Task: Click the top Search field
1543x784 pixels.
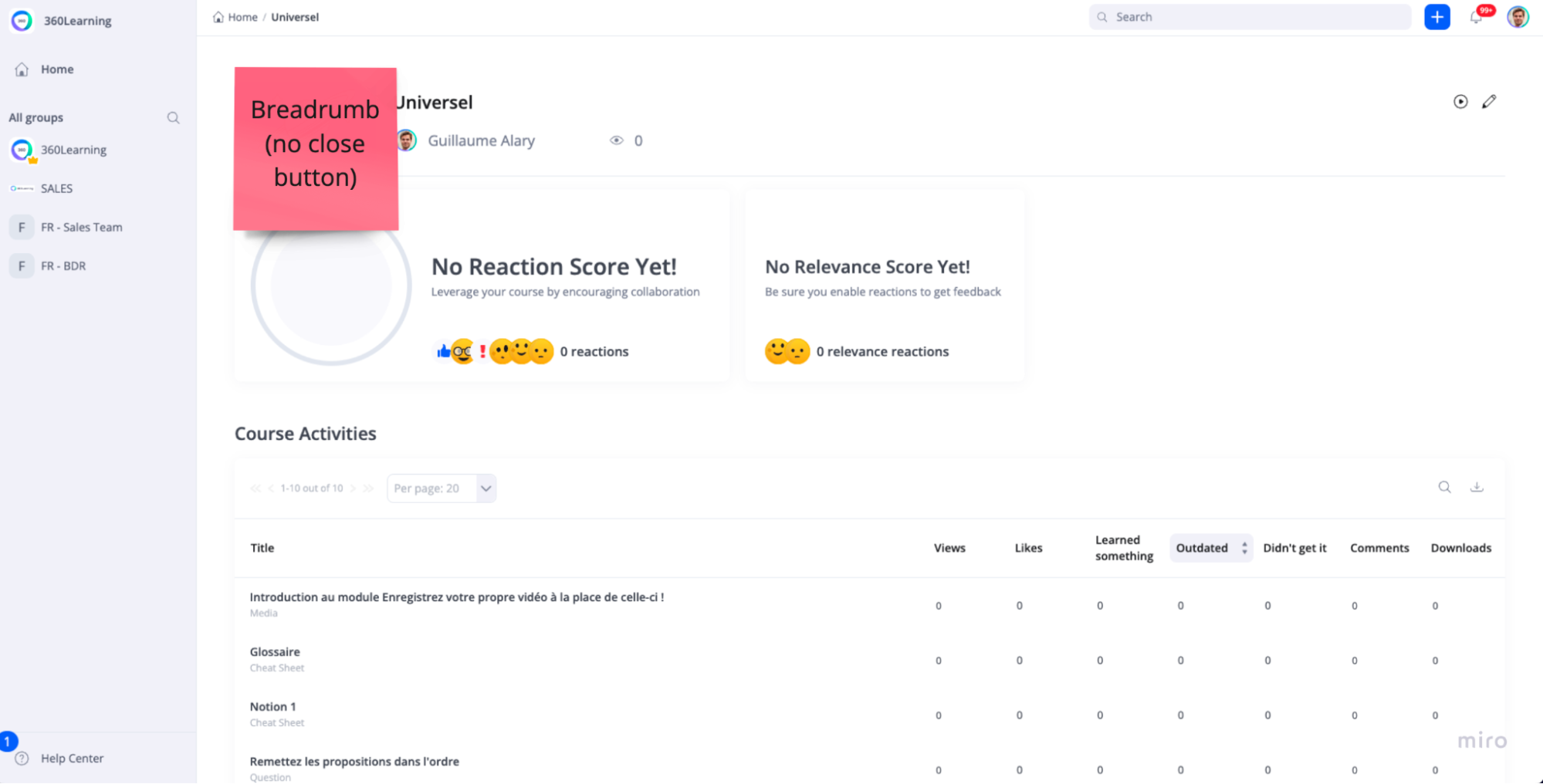Action: coord(1250,17)
